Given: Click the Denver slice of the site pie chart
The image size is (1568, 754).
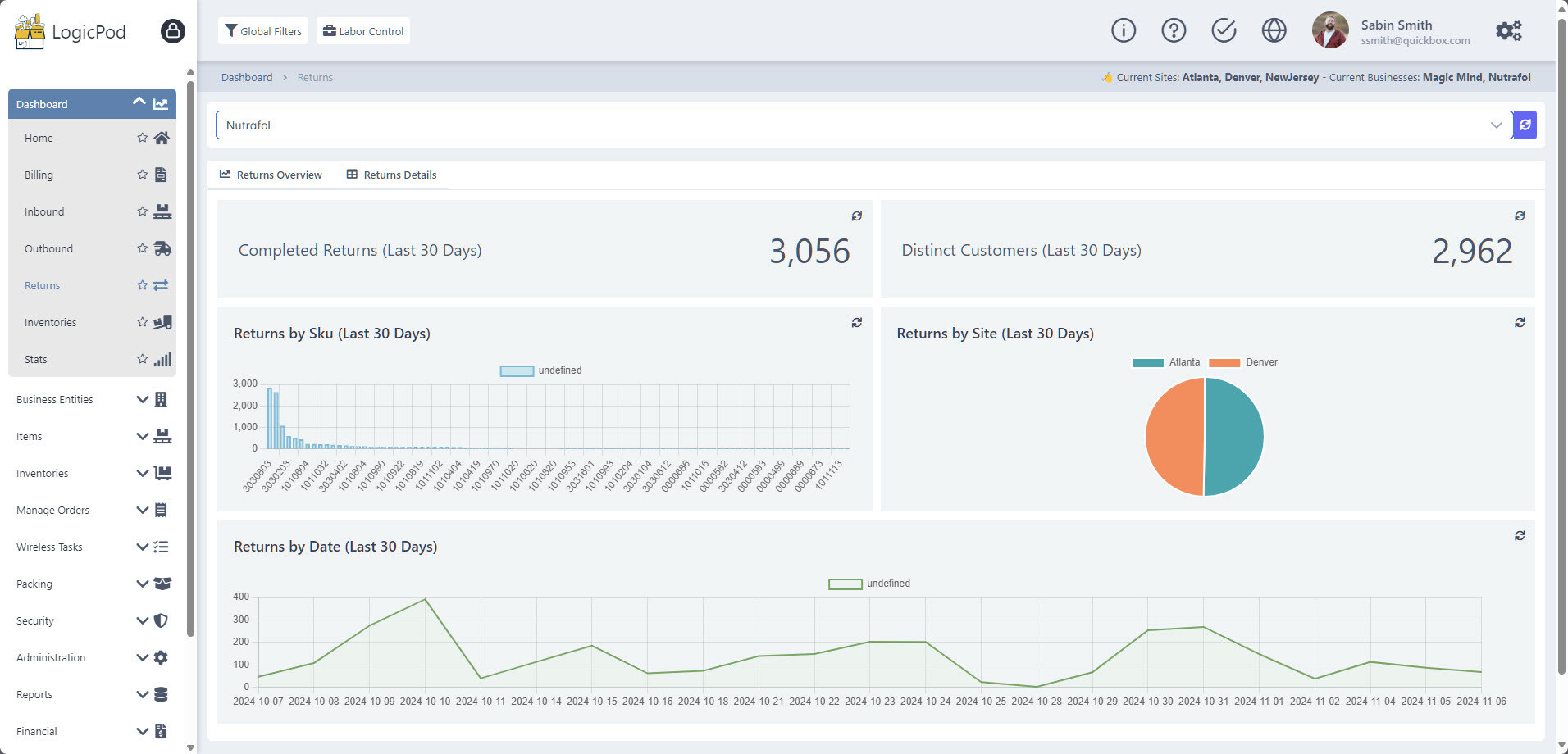Looking at the screenshot, I should point(1173,436).
